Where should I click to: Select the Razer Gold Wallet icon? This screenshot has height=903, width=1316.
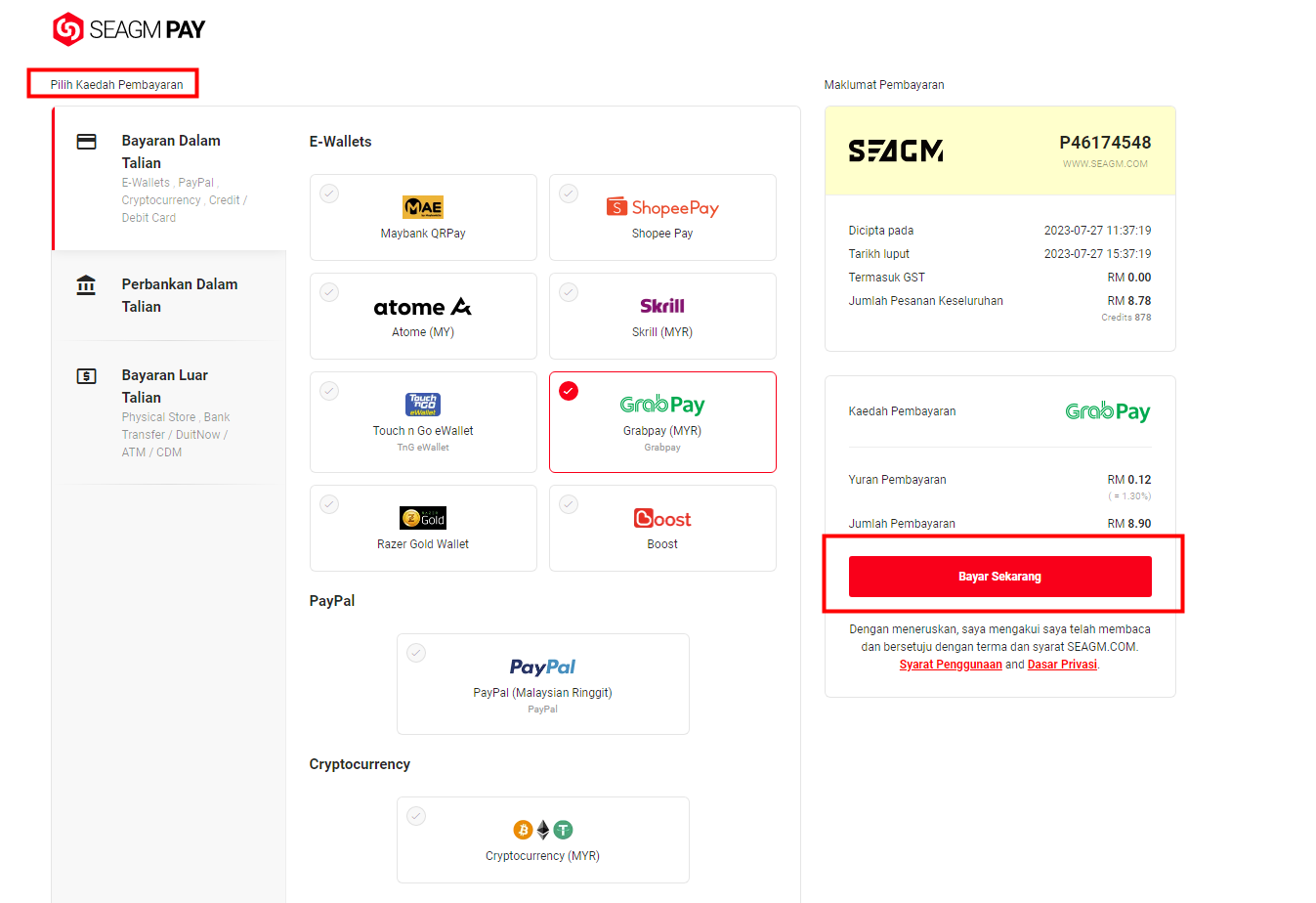[x=423, y=518]
